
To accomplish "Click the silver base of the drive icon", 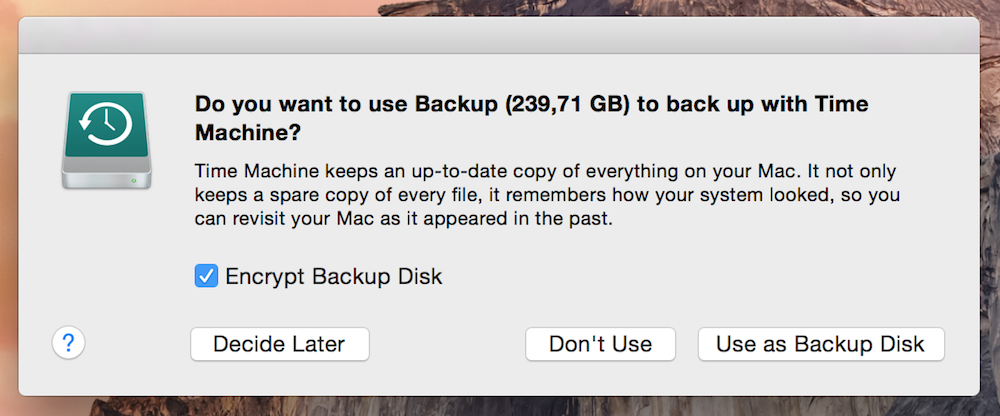I will click(x=107, y=174).
